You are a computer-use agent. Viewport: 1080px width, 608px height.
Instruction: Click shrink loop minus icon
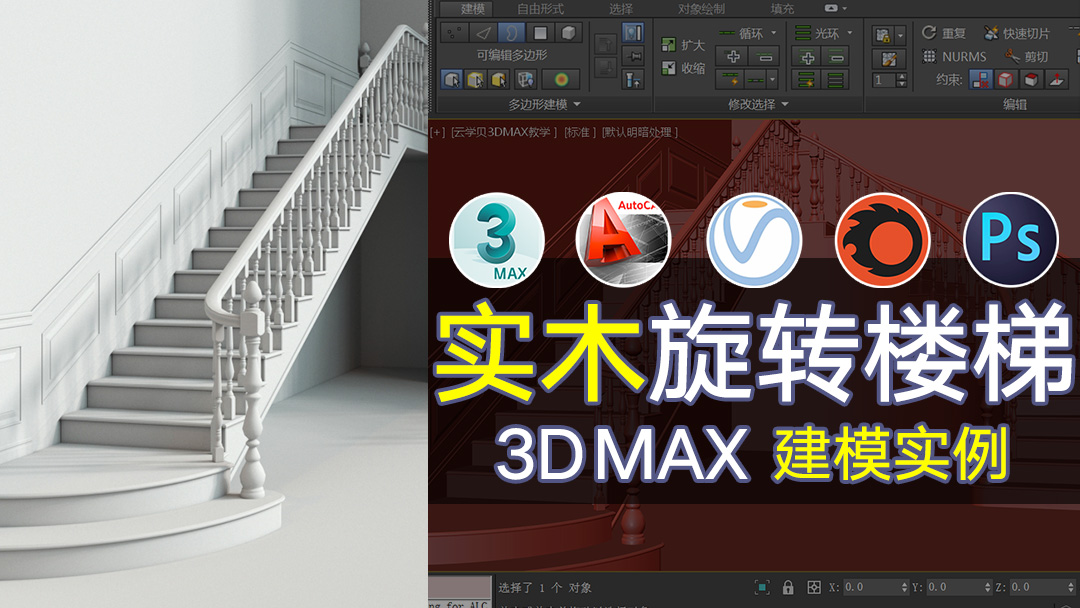[x=765, y=56]
